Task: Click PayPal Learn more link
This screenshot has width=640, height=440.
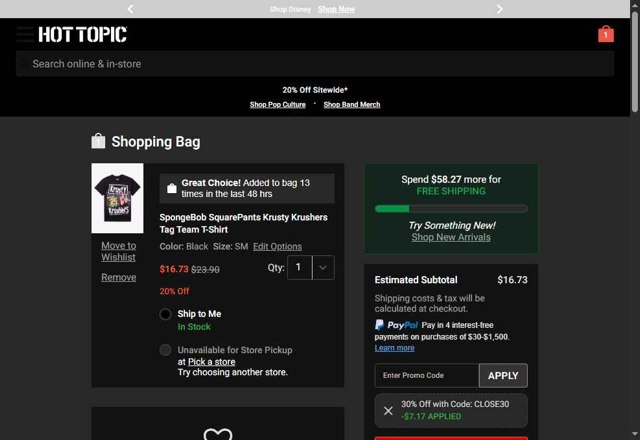Action: (x=395, y=348)
